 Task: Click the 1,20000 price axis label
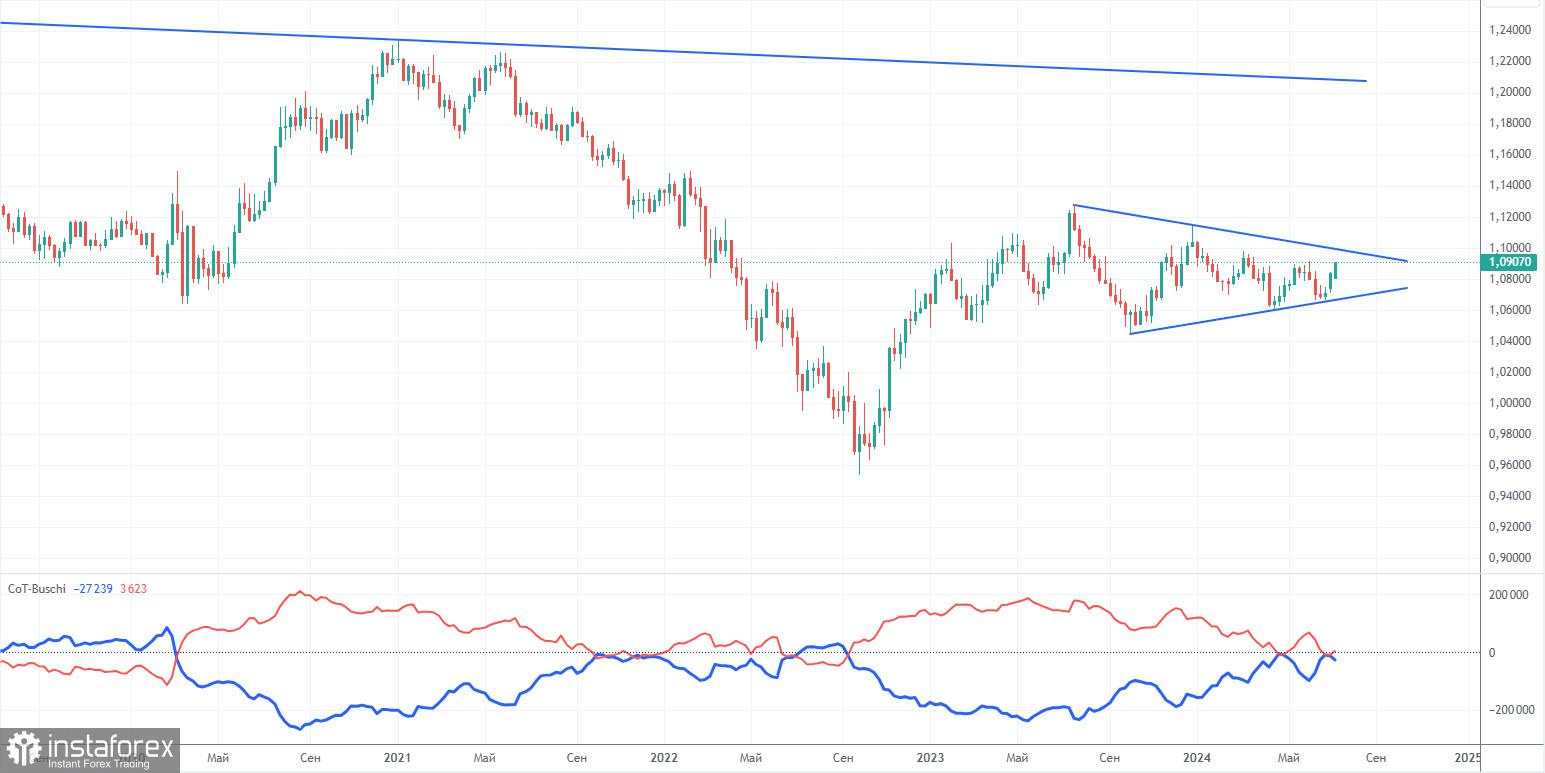coord(1510,92)
